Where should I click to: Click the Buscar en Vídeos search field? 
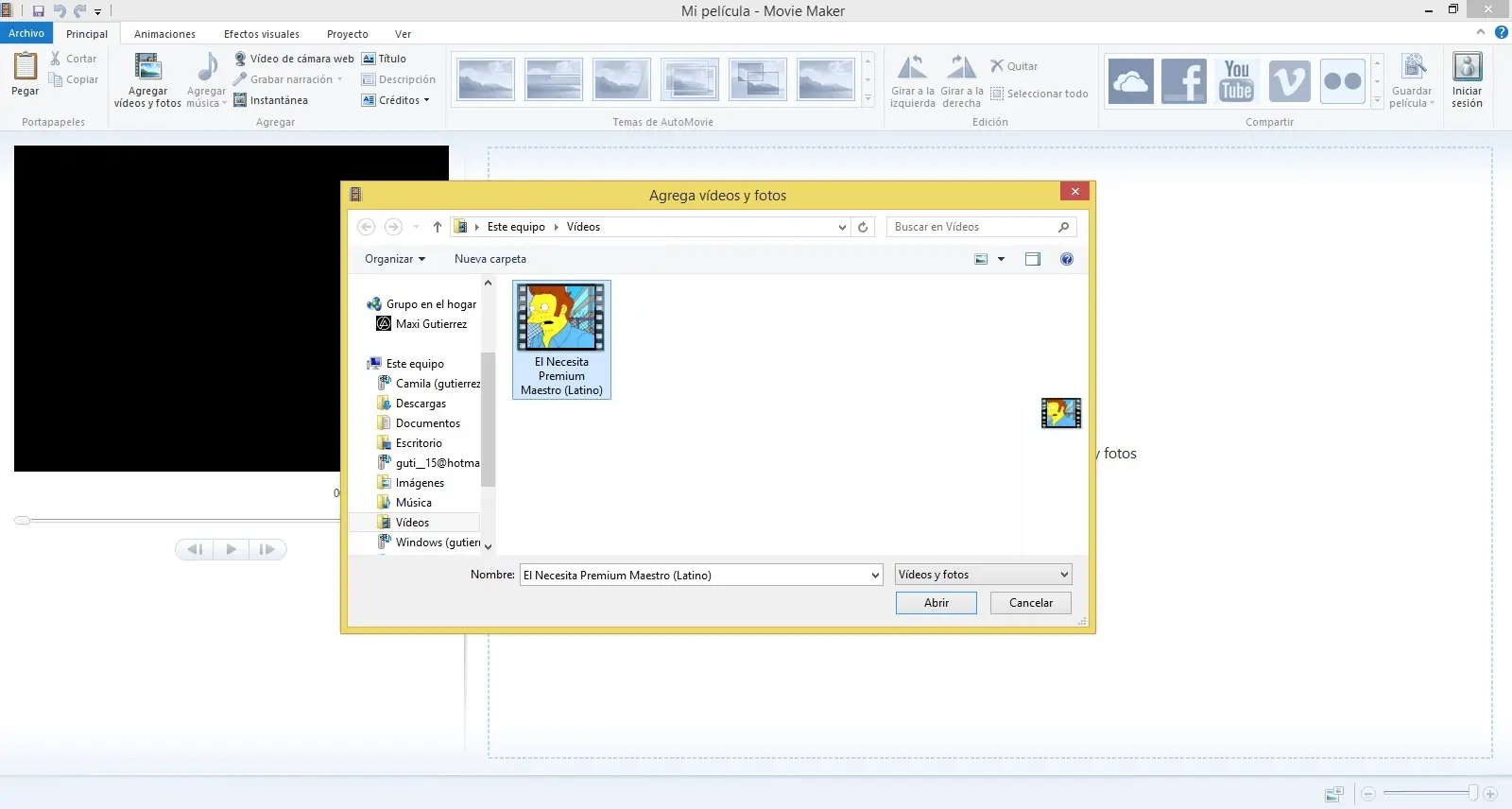click(x=981, y=227)
